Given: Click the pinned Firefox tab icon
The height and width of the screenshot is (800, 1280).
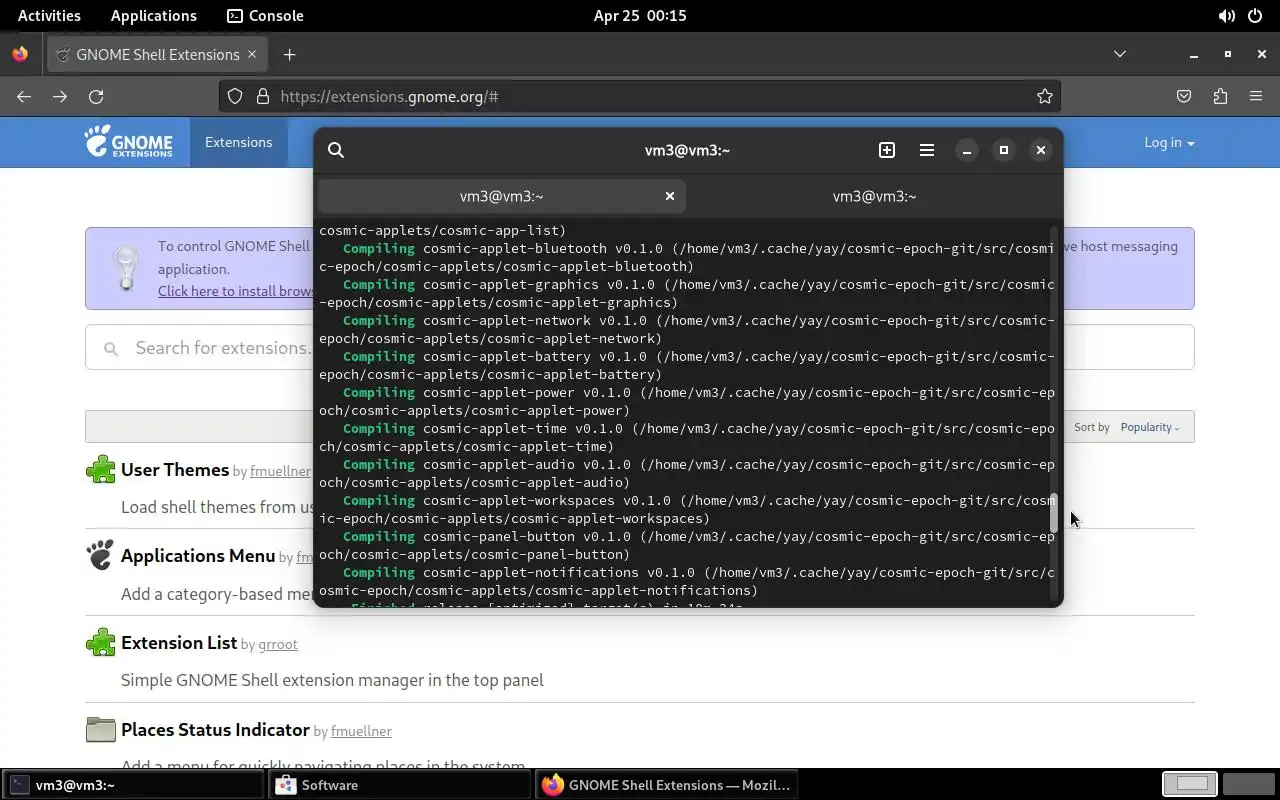Looking at the screenshot, I should pyautogui.click(x=20, y=54).
